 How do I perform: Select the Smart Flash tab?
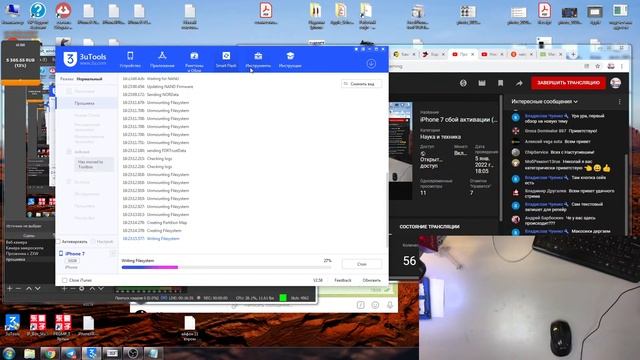coord(226,60)
